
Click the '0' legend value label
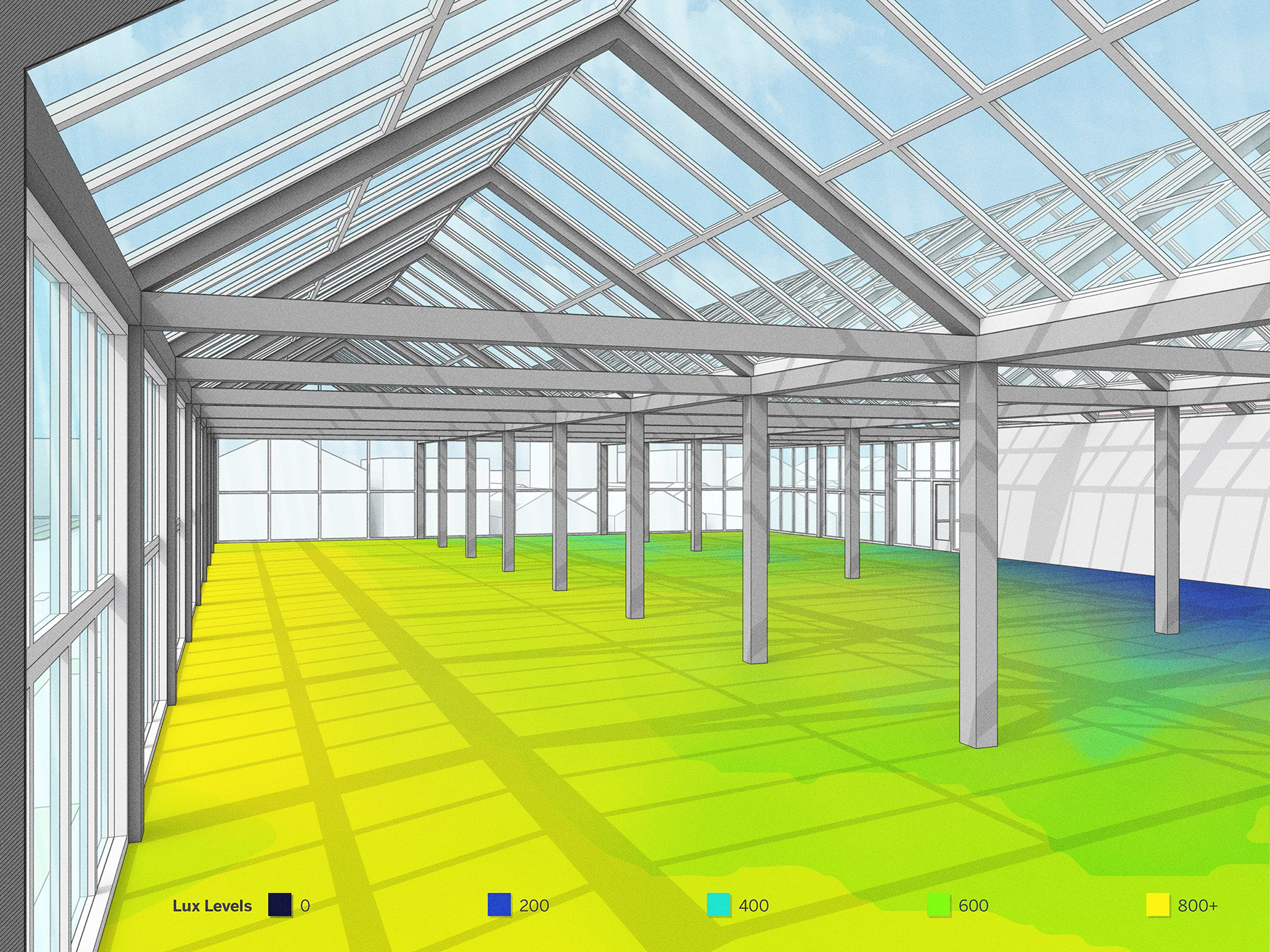pyautogui.click(x=305, y=906)
